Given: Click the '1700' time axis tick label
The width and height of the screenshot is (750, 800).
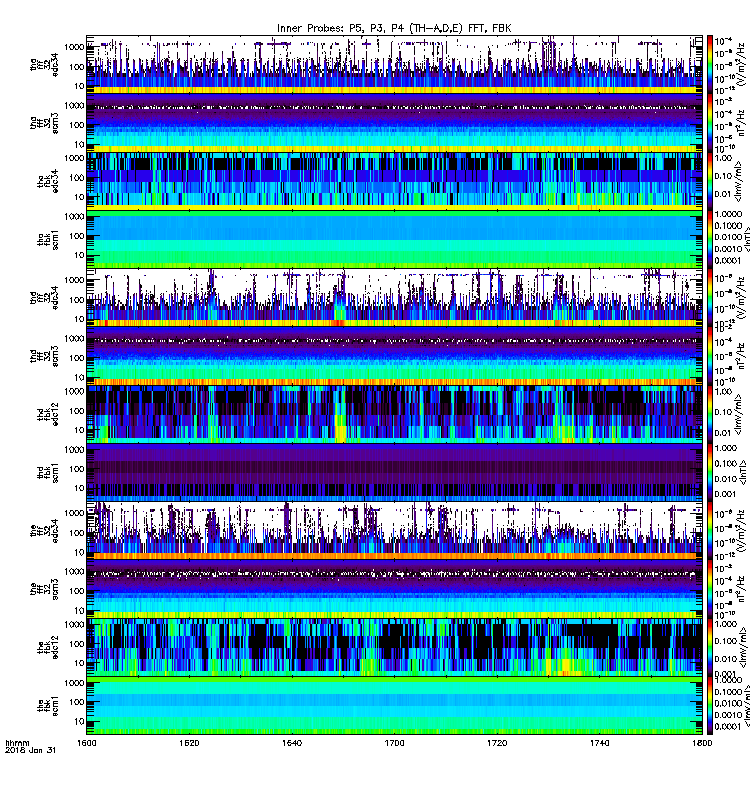Looking at the screenshot, I should pyautogui.click(x=394, y=743).
